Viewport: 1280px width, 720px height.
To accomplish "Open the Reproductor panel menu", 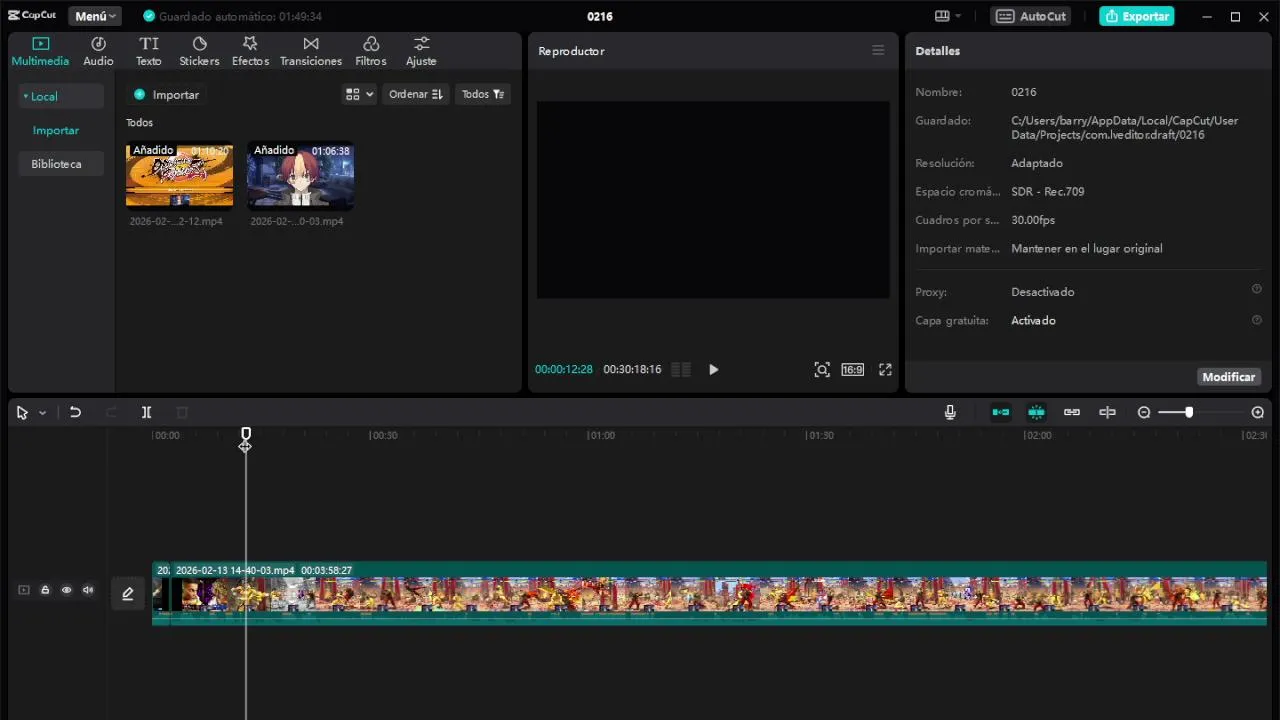I will click(x=878, y=51).
